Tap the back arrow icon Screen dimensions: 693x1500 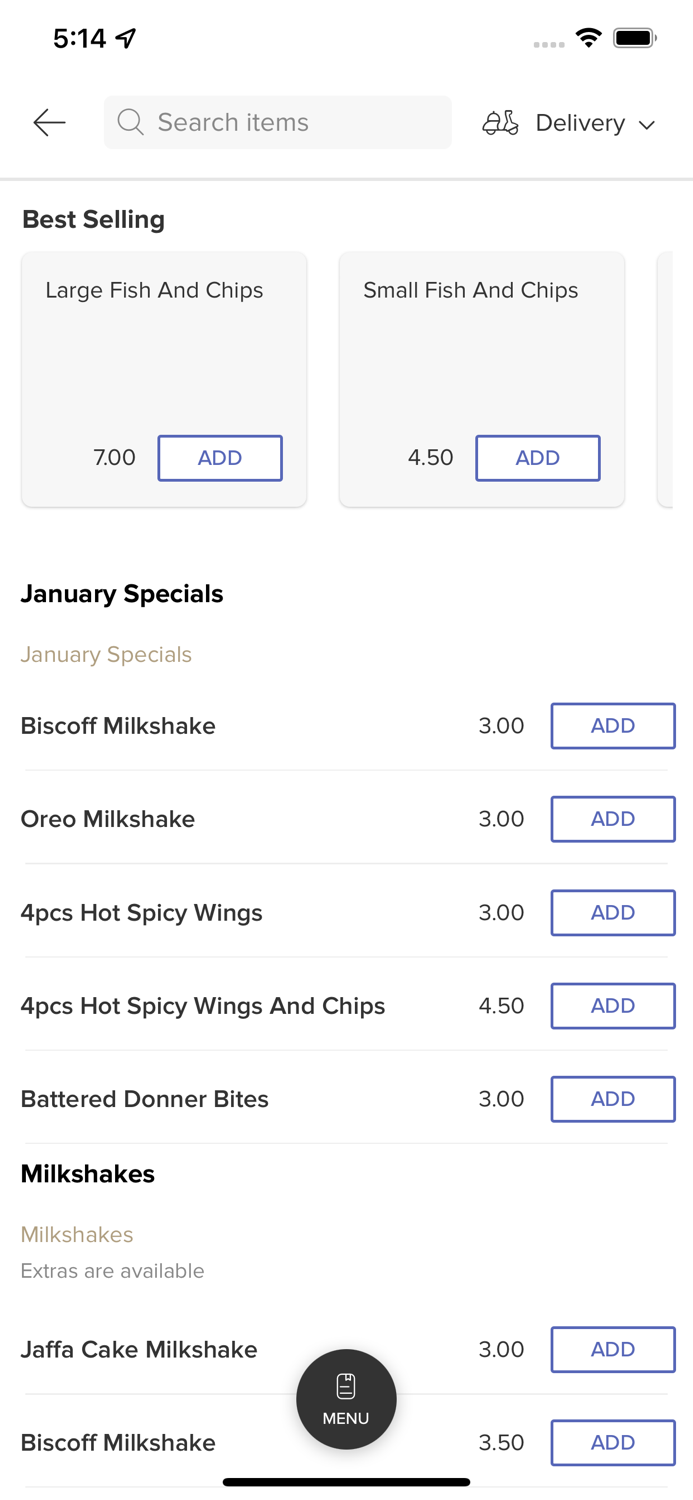pos(49,123)
